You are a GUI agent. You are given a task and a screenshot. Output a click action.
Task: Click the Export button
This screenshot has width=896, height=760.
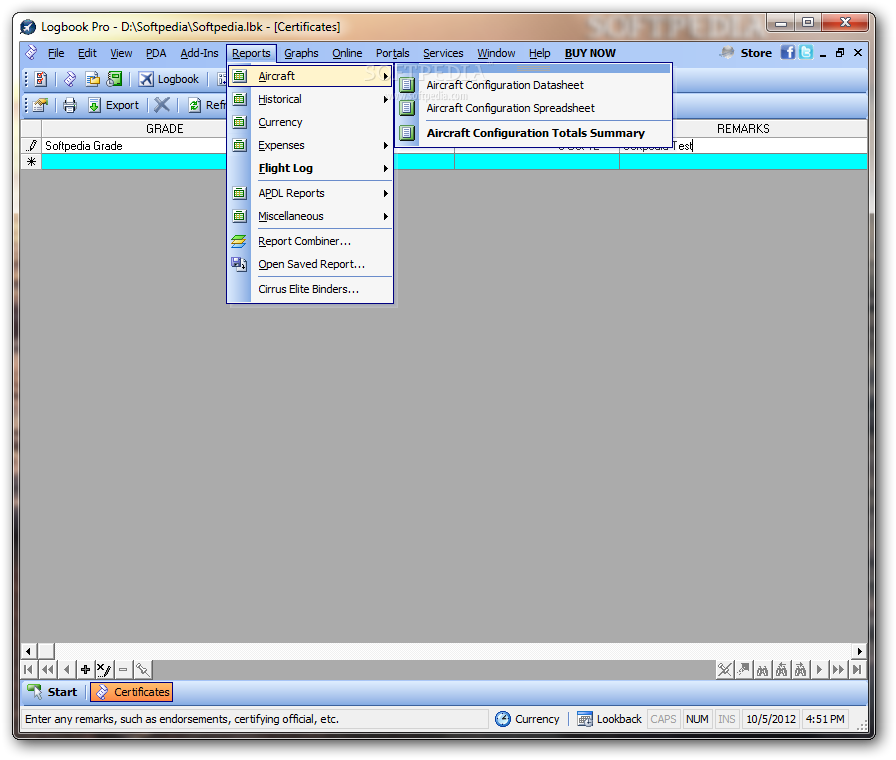114,105
